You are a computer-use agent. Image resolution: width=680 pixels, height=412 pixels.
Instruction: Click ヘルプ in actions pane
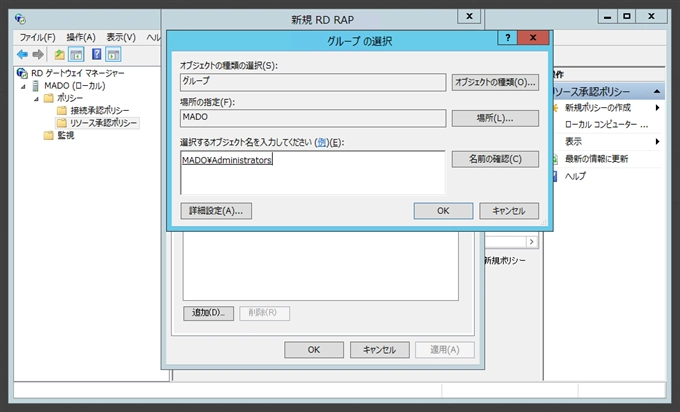tap(575, 176)
